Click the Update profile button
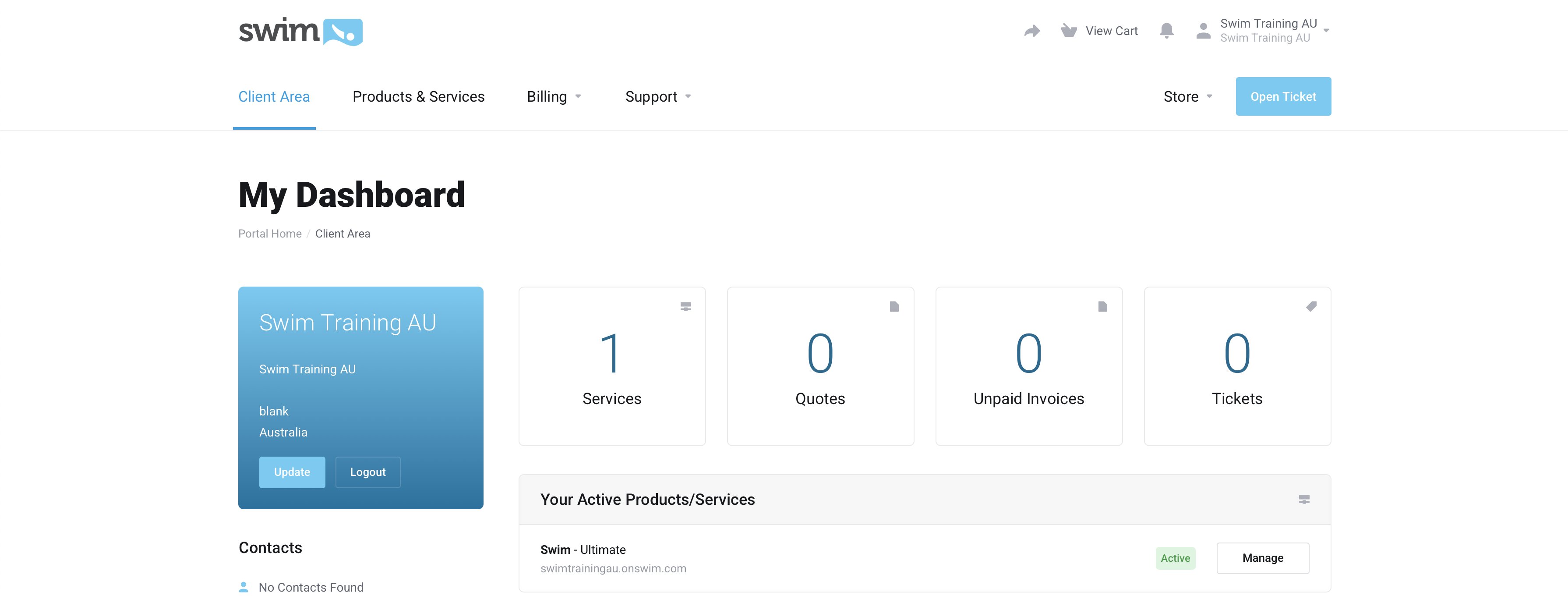This screenshot has height=596, width=1568. pyautogui.click(x=292, y=472)
